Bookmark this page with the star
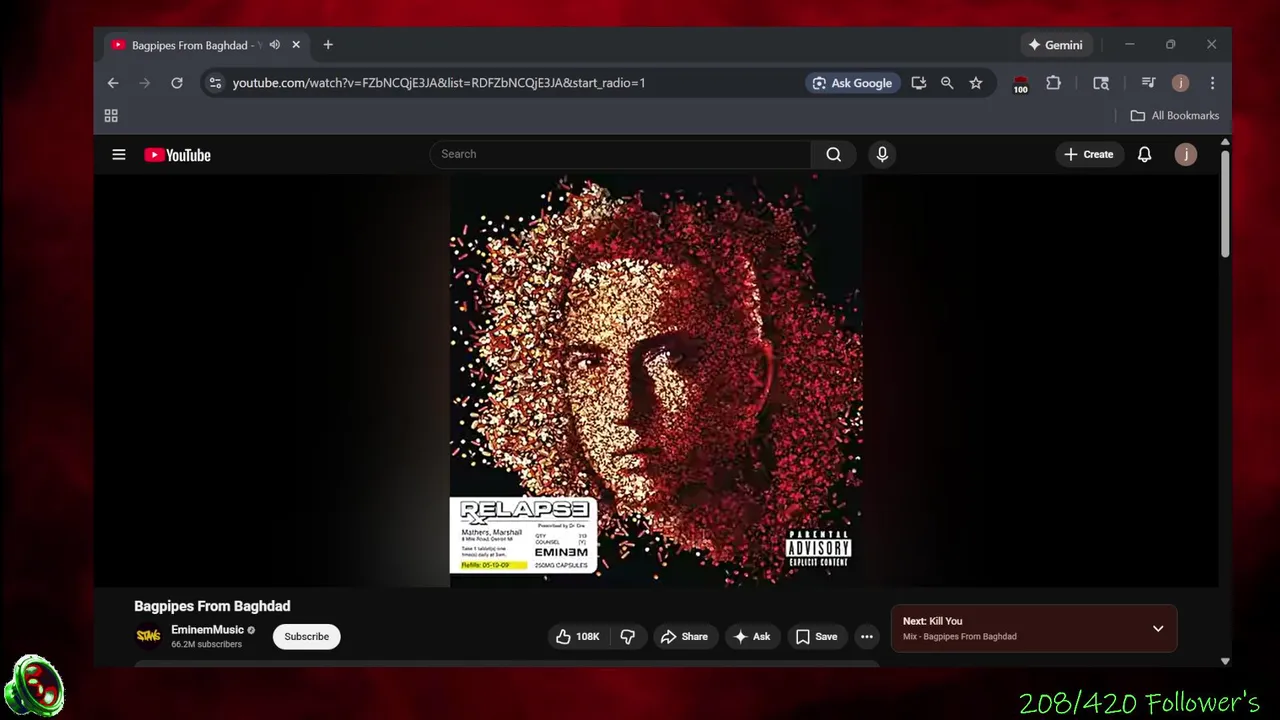1280x720 pixels. click(975, 83)
